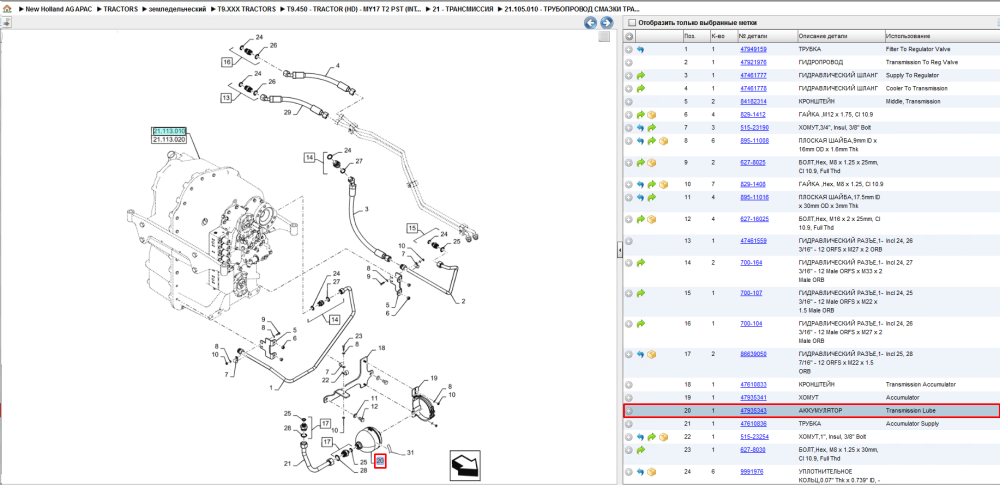Open part number link 47610836
Screen dimensions: 1000x485
[x=753, y=424]
